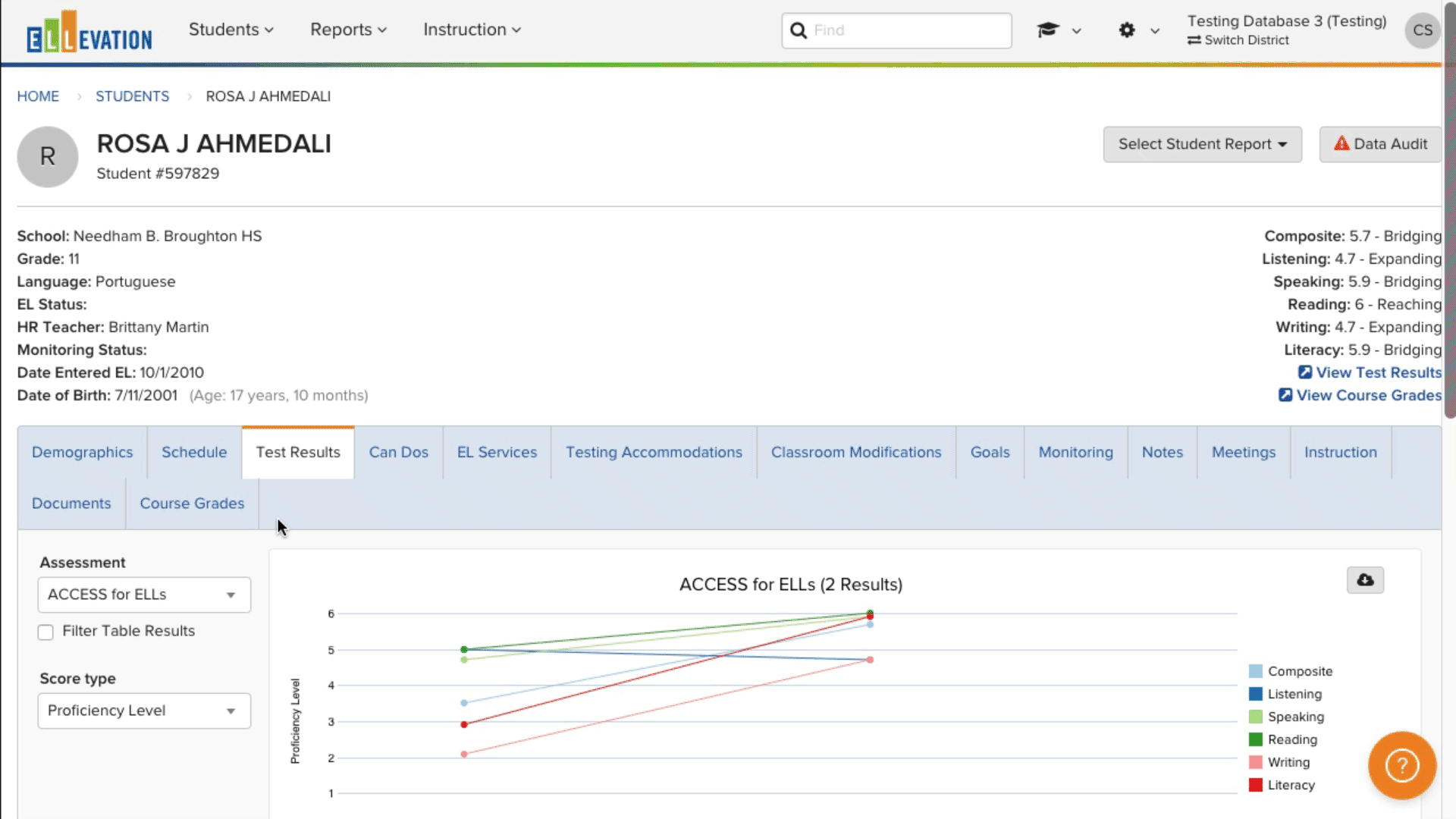The image size is (1456, 819).
Task: Click the search magnifier icon
Action: pyautogui.click(x=799, y=30)
